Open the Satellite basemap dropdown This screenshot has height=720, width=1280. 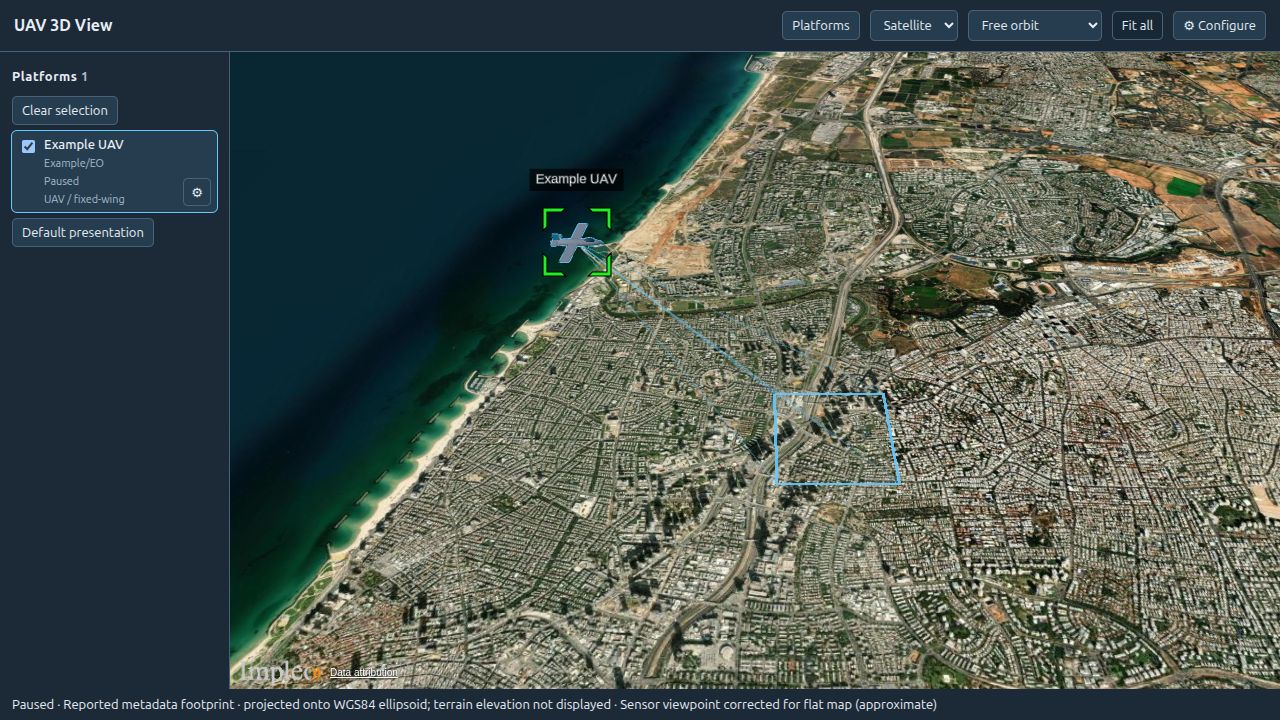914,25
